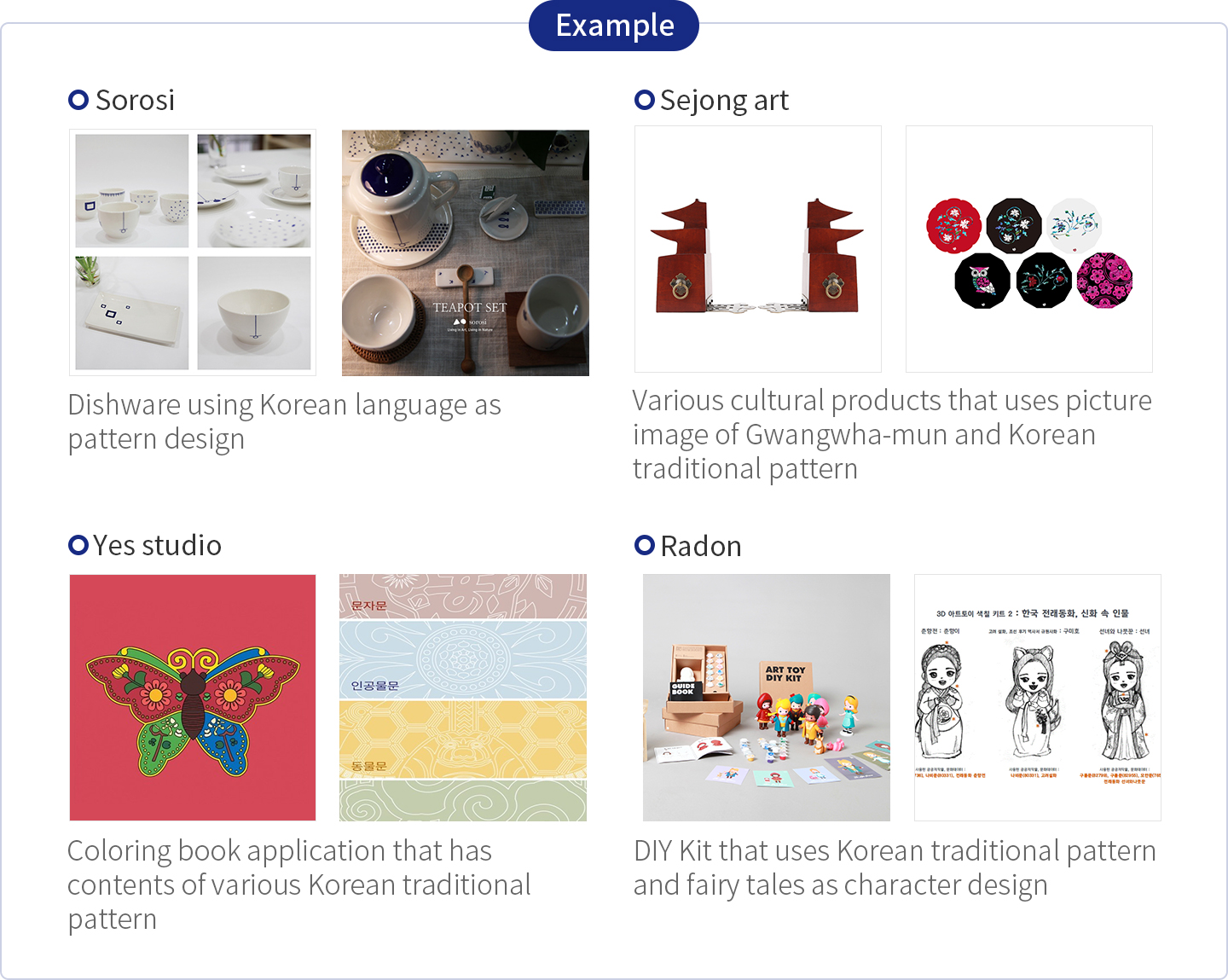This screenshot has height=980, width=1228.
Task: Select the Sorosi heading text
Action: [x=135, y=101]
